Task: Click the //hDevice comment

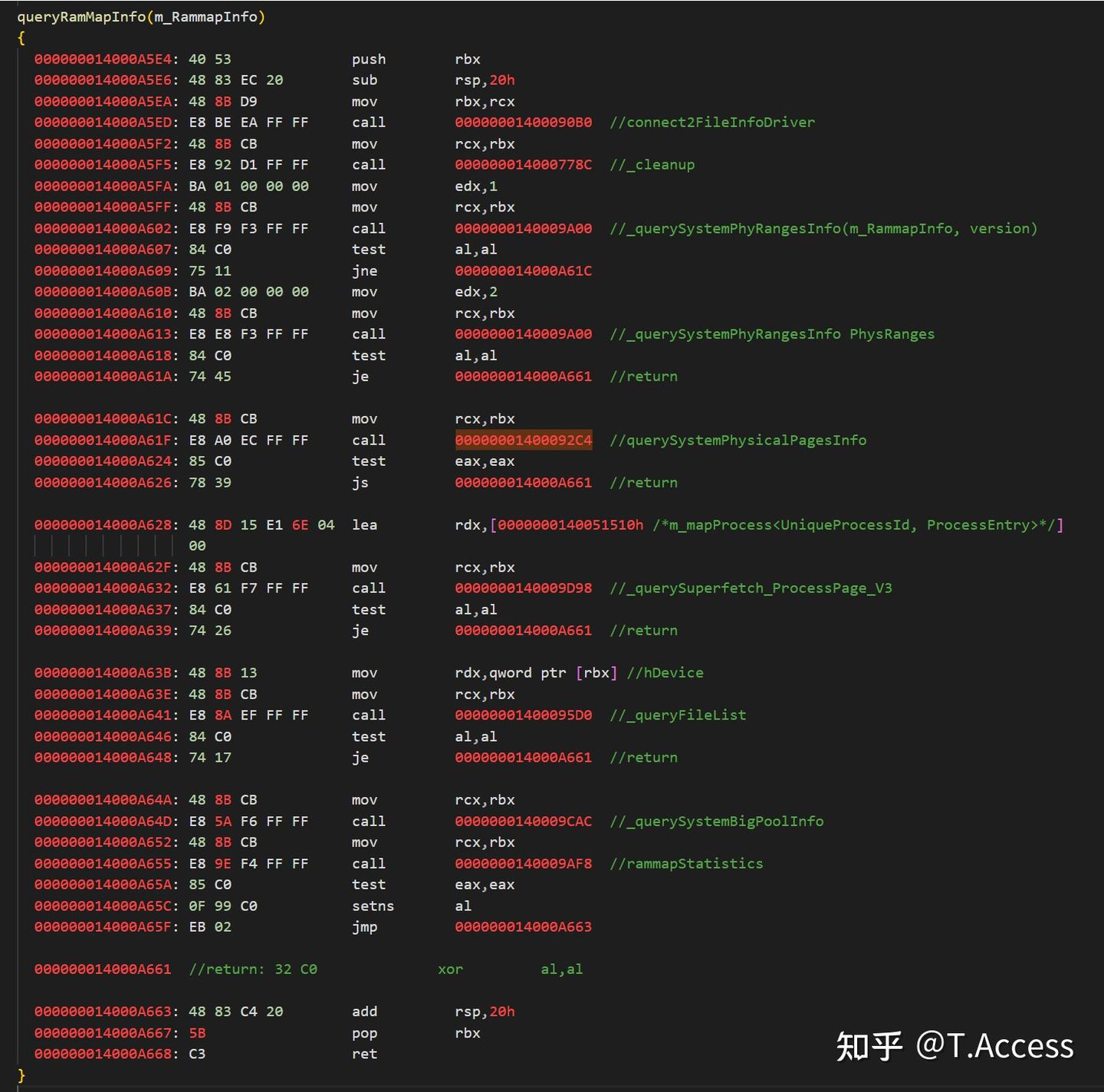Action: point(665,673)
